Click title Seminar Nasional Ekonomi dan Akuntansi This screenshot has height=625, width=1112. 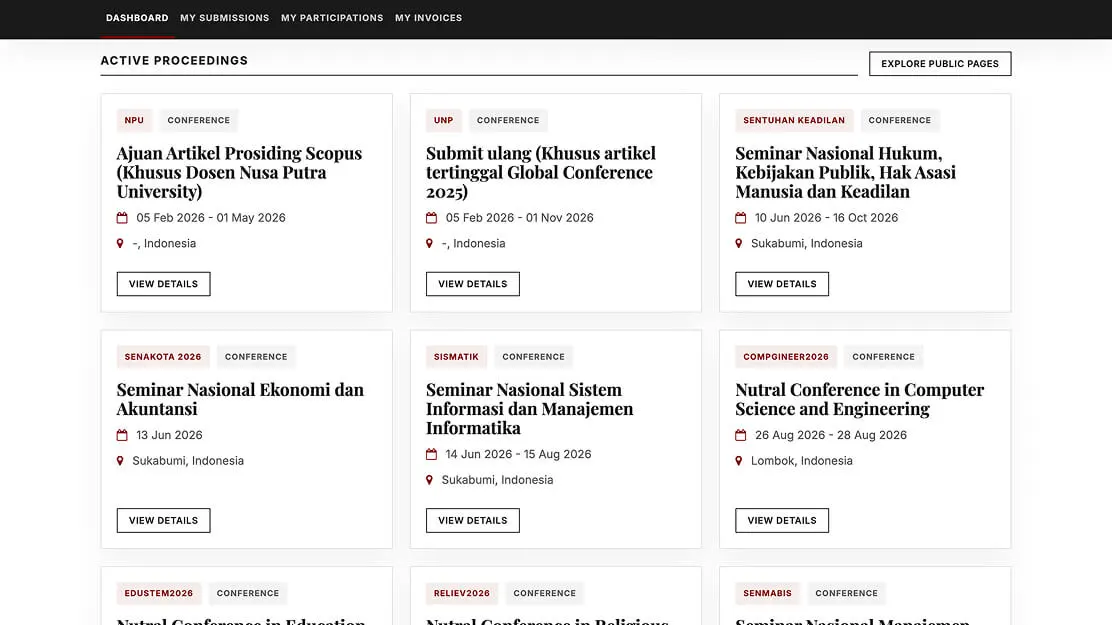pyautogui.click(x=240, y=399)
